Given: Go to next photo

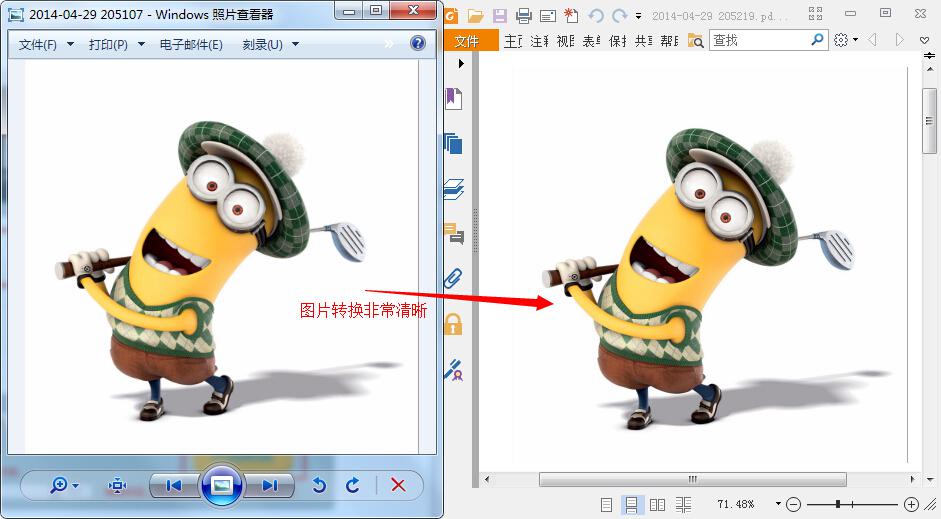Looking at the screenshot, I should [x=270, y=485].
